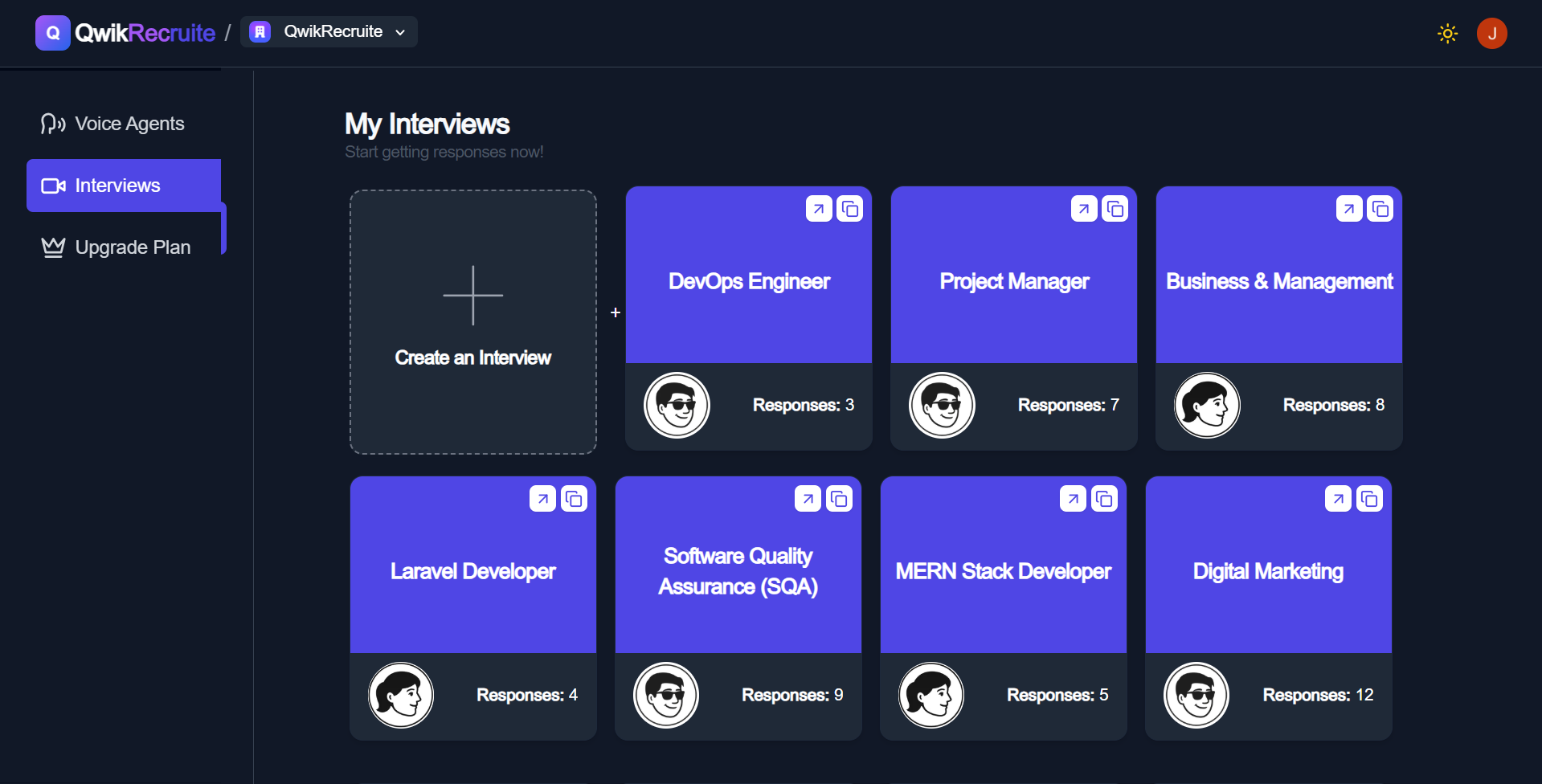Screen dimensions: 1542x784
Task: Click the Project Manager interviewer avatar
Action: (x=942, y=405)
